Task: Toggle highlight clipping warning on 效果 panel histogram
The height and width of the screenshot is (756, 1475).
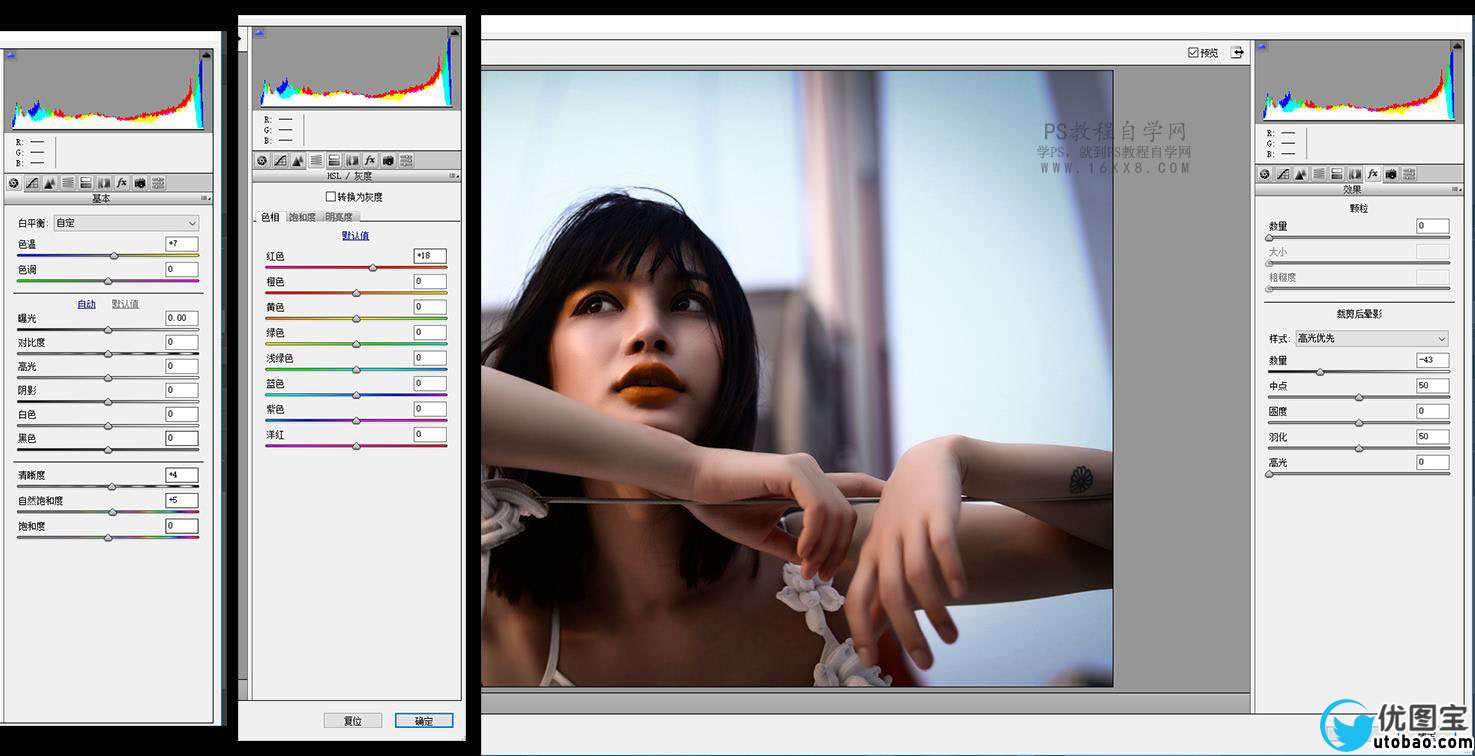Action: (1457, 47)
